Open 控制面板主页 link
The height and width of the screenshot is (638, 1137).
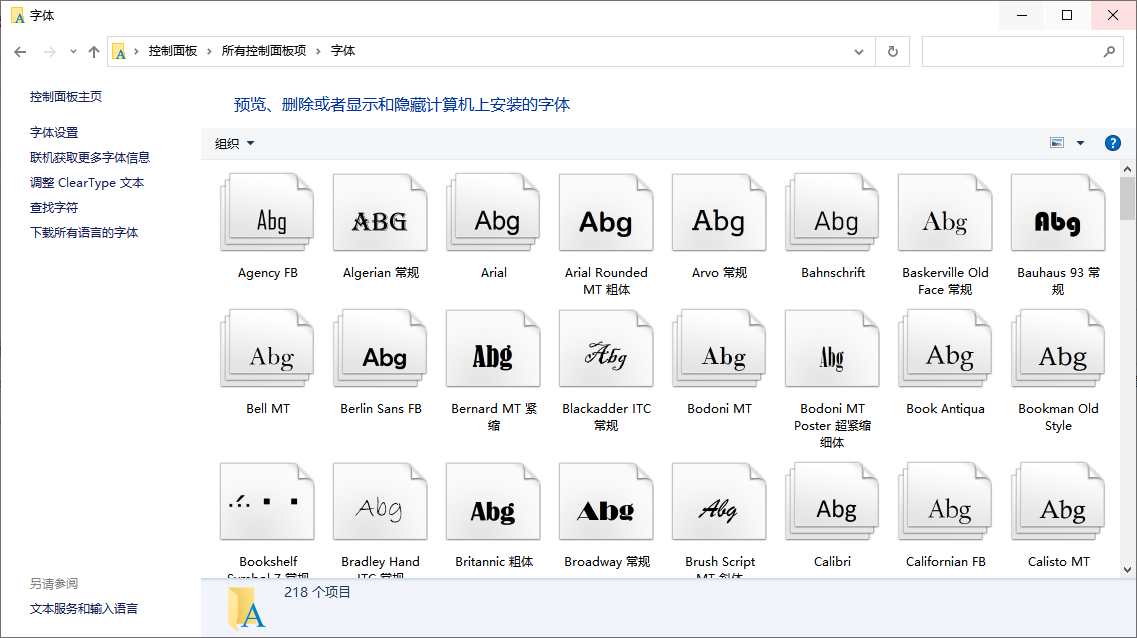[66, 96]
